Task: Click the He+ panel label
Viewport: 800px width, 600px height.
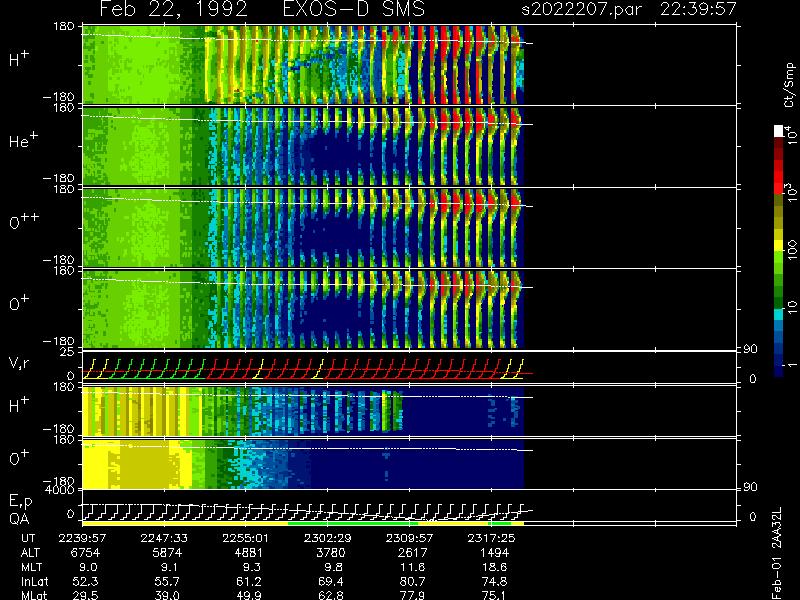Action: [23, 140]
